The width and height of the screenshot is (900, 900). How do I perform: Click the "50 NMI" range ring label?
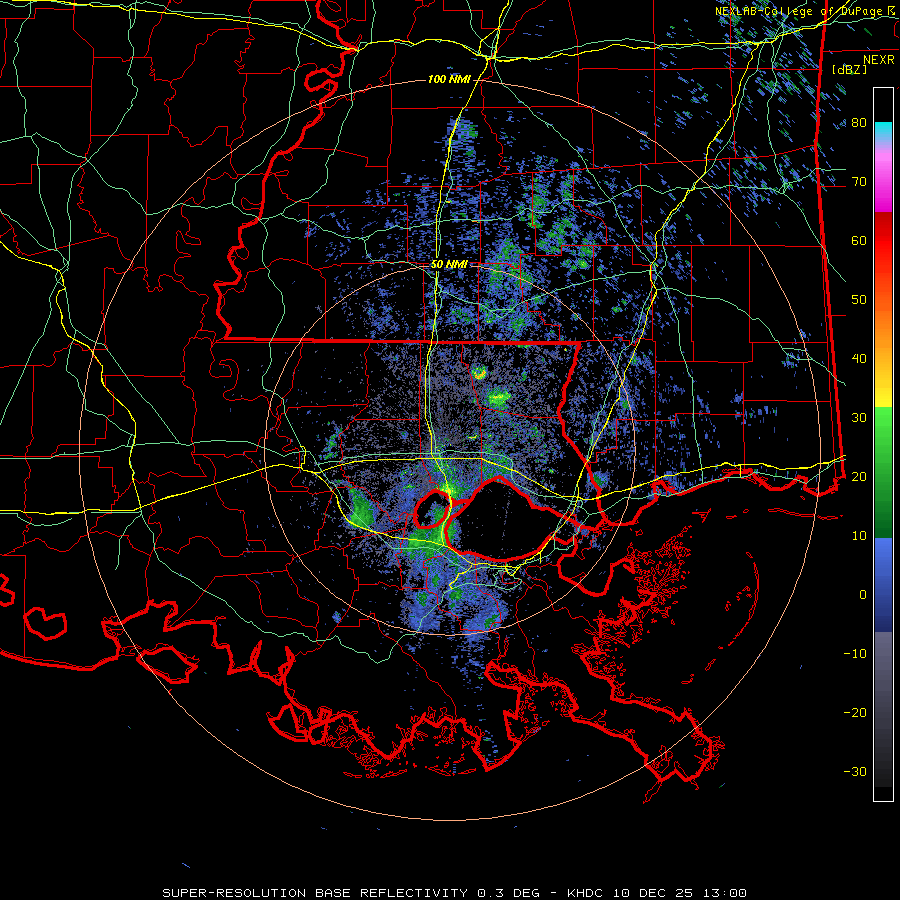pos(449,265)
